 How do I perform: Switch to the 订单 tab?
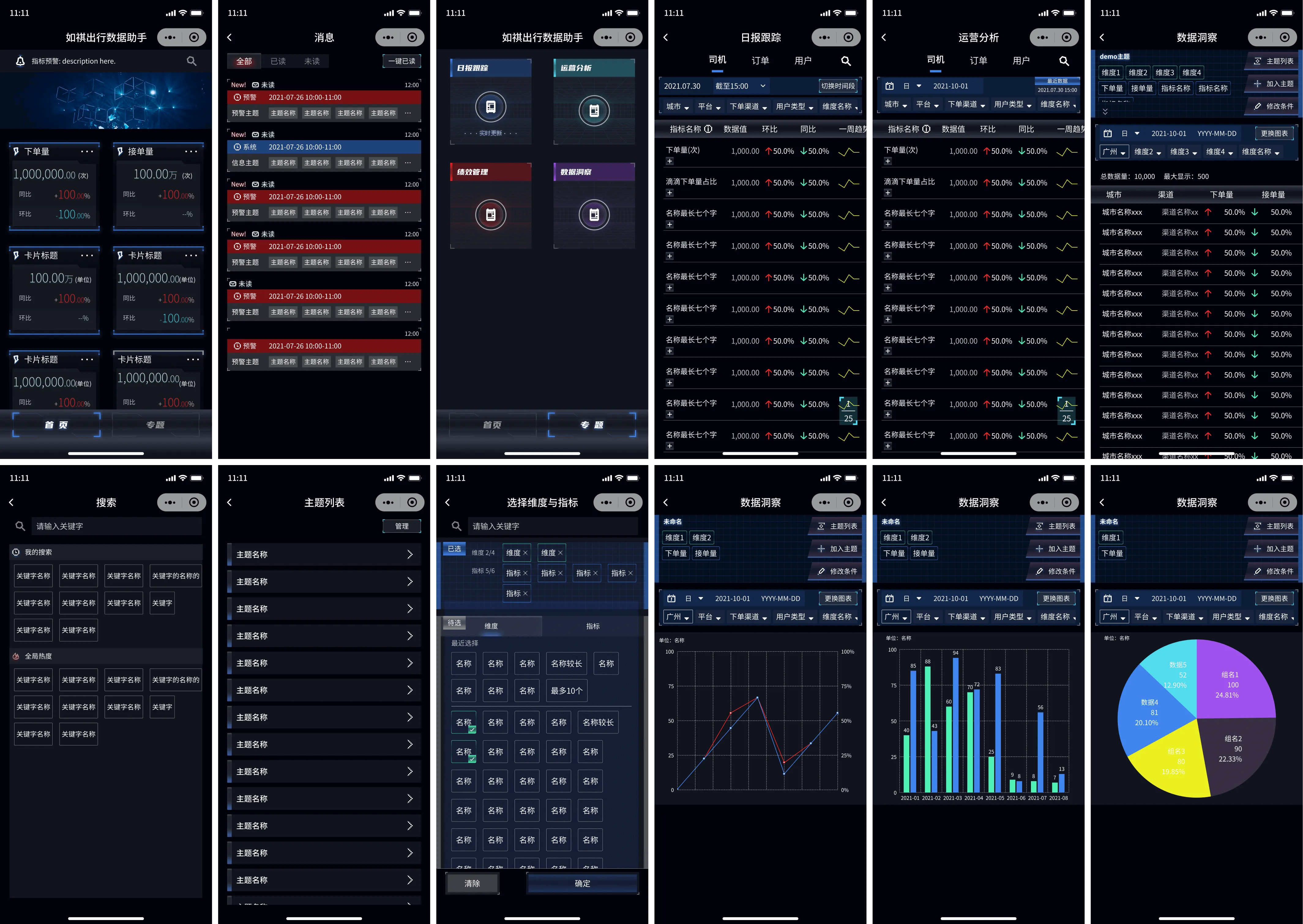pos(760,61)
